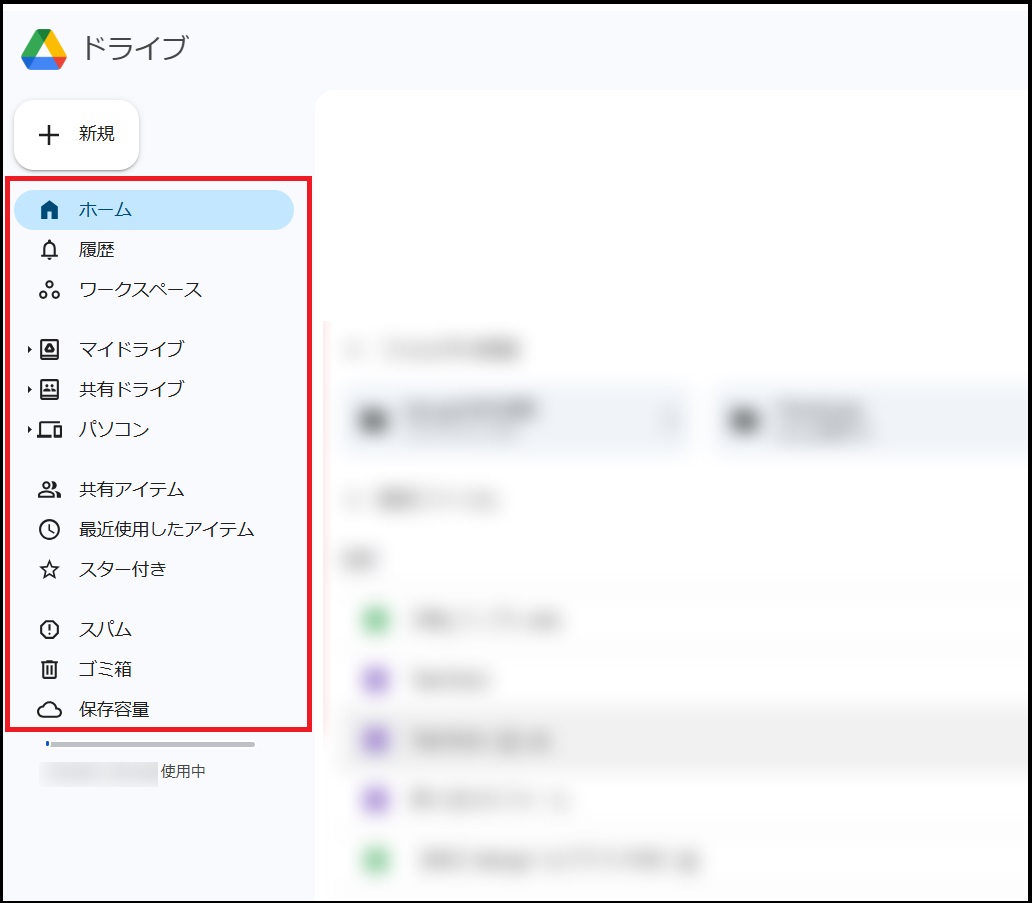Click the storage usage progress bar

(150, 744)
